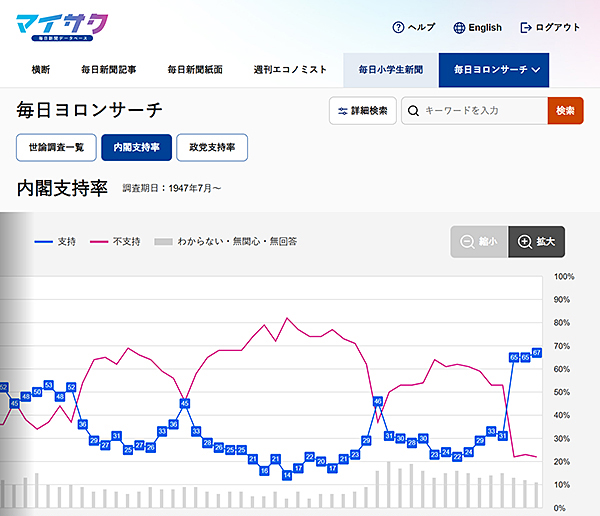Screen dimensions: 600x516
Task: Click the magnifier icon in search field
Action: (413, 111)
